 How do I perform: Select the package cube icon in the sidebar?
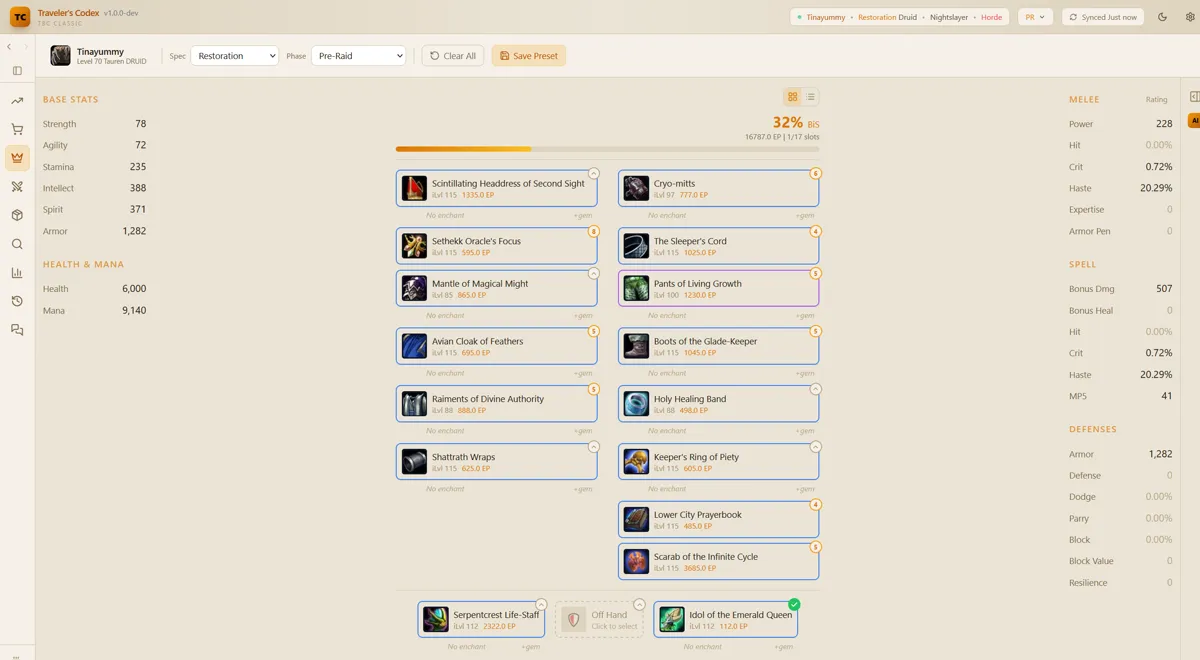(16, 214)
